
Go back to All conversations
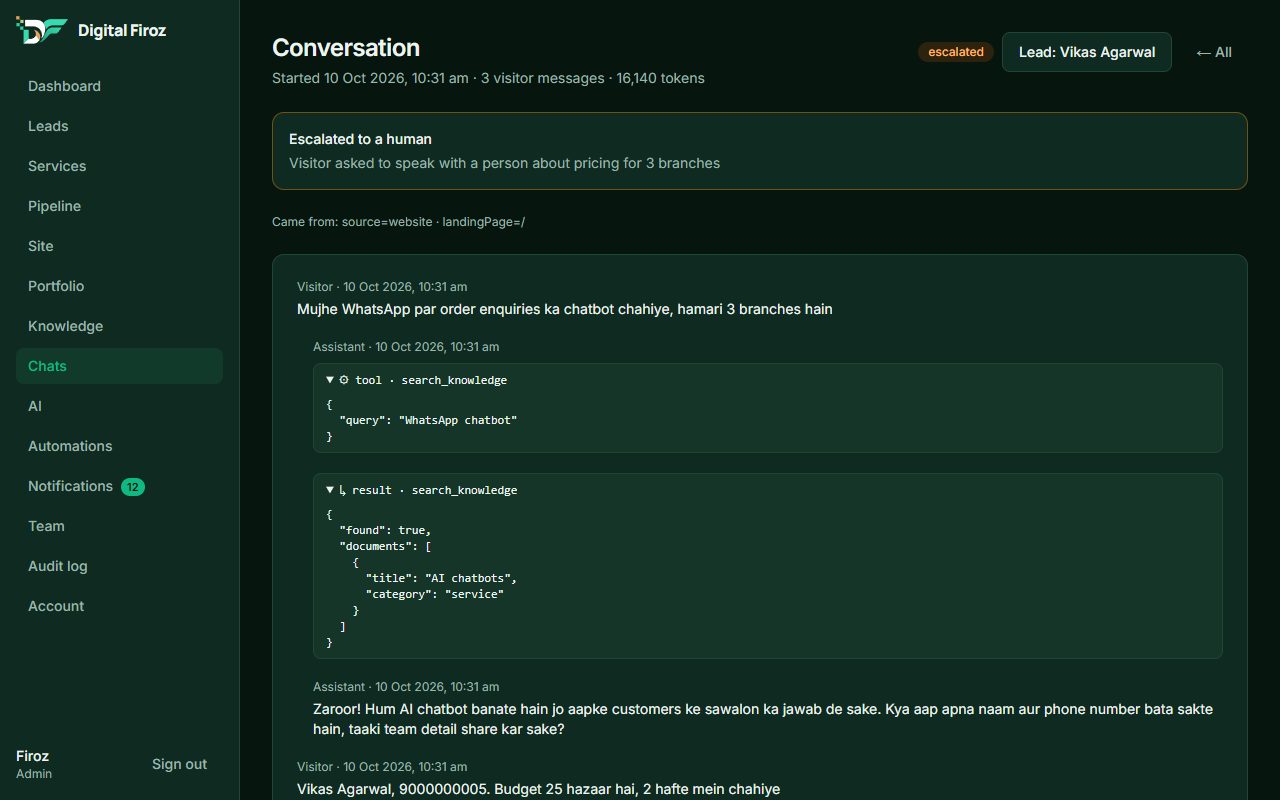(x=1214, y=52)
